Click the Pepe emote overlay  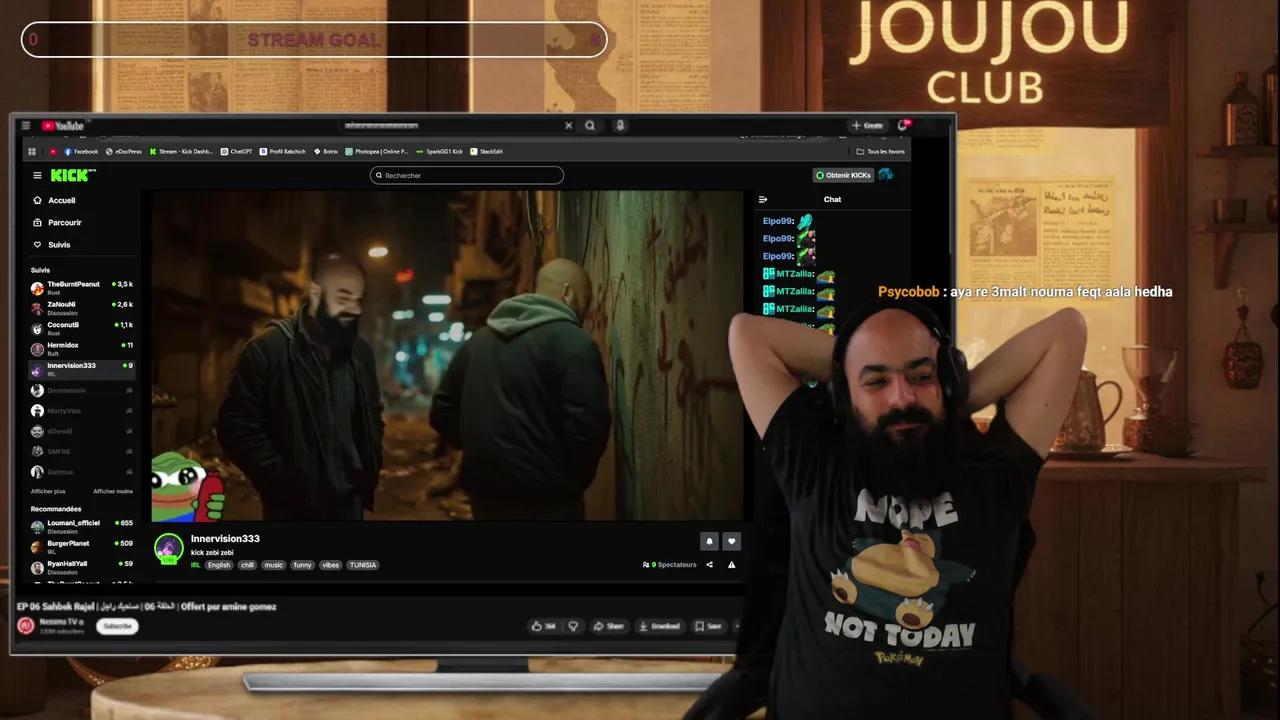[187, 487]
